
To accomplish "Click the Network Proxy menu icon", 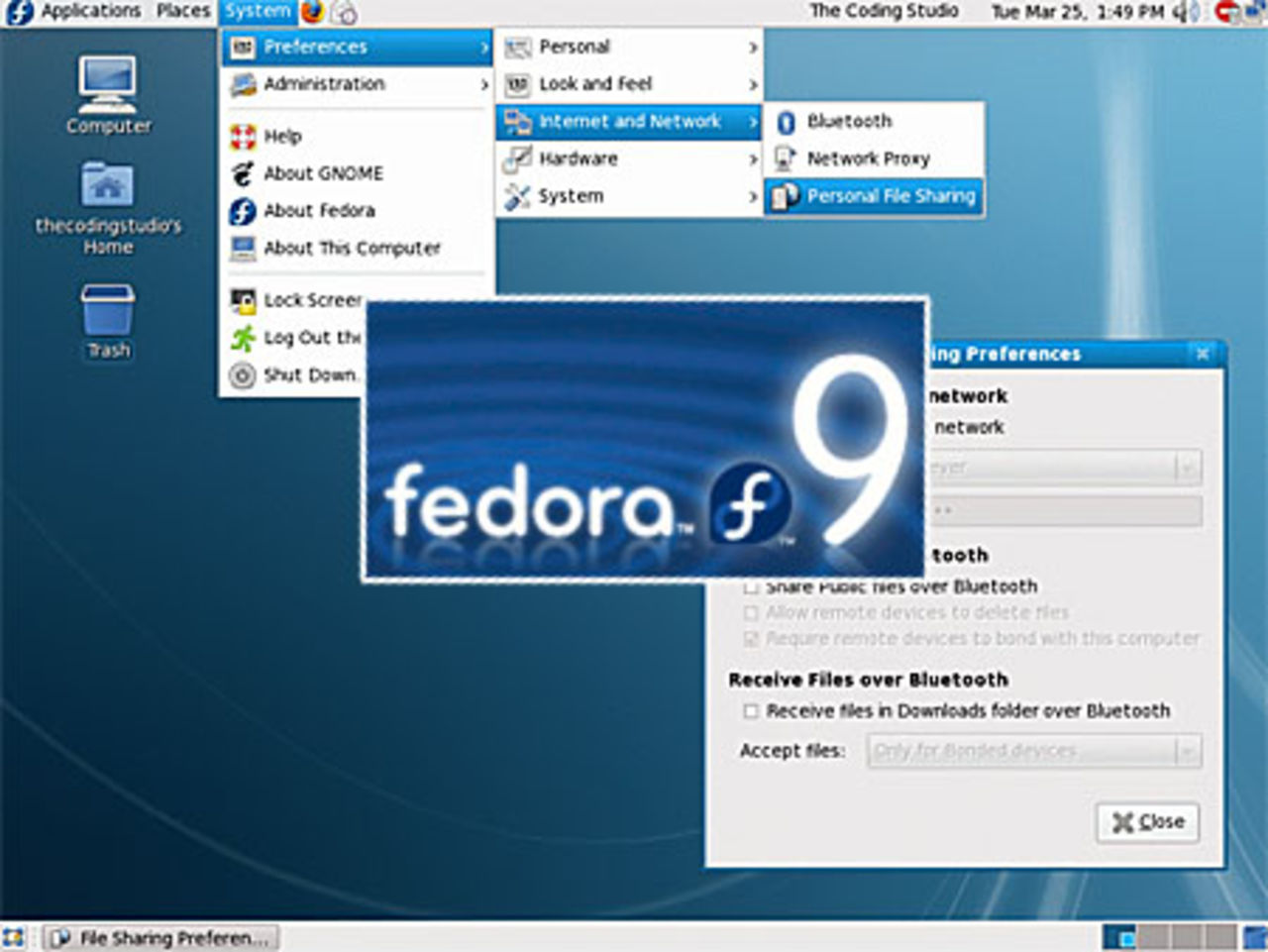I will point(786,159).
